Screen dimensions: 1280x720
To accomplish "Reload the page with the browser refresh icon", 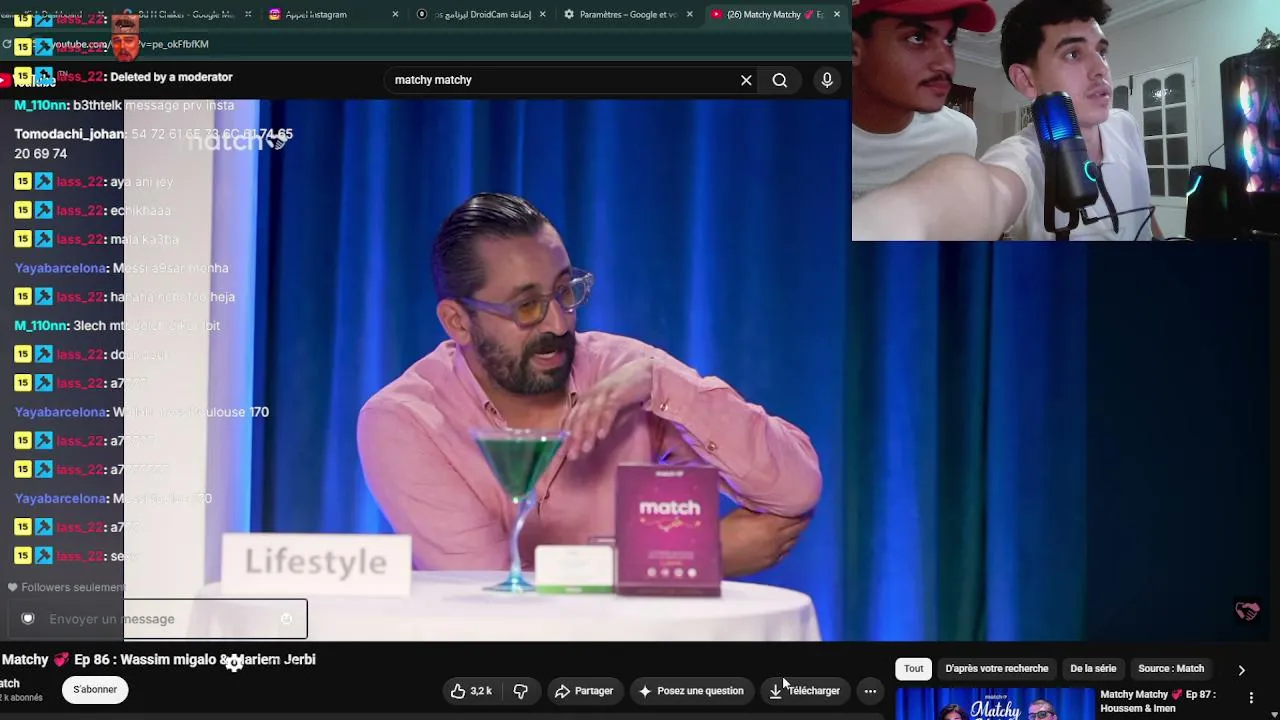I will point(7,44).
